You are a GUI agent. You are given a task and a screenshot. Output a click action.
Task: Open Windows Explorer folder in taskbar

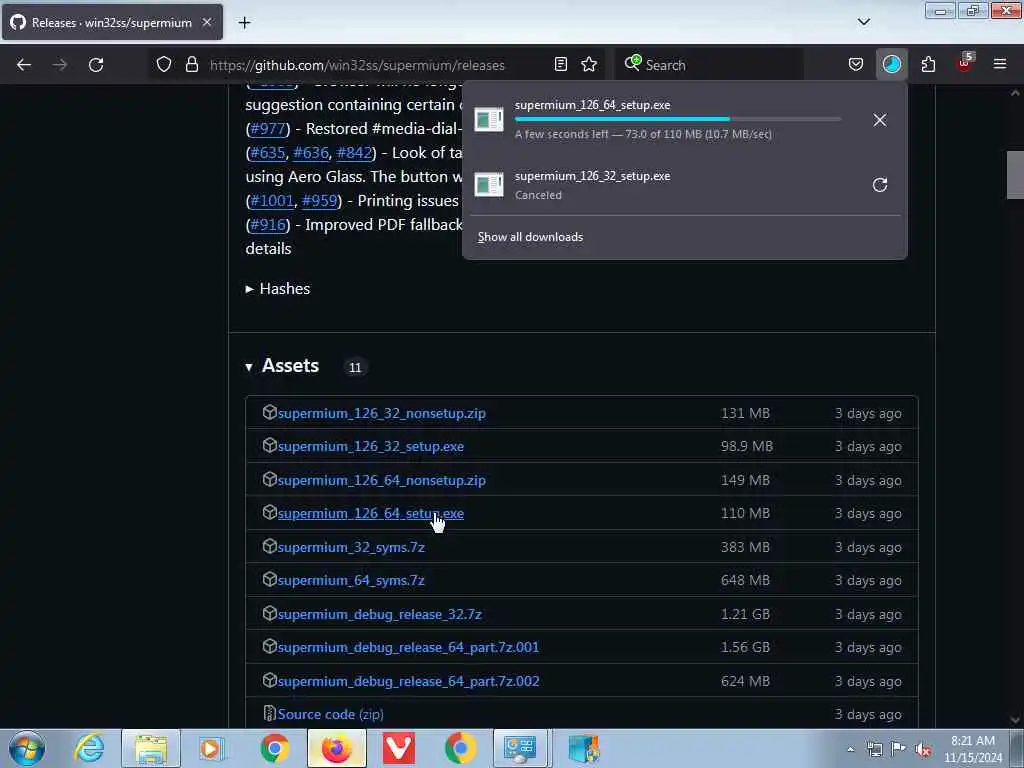coord(151,748)
